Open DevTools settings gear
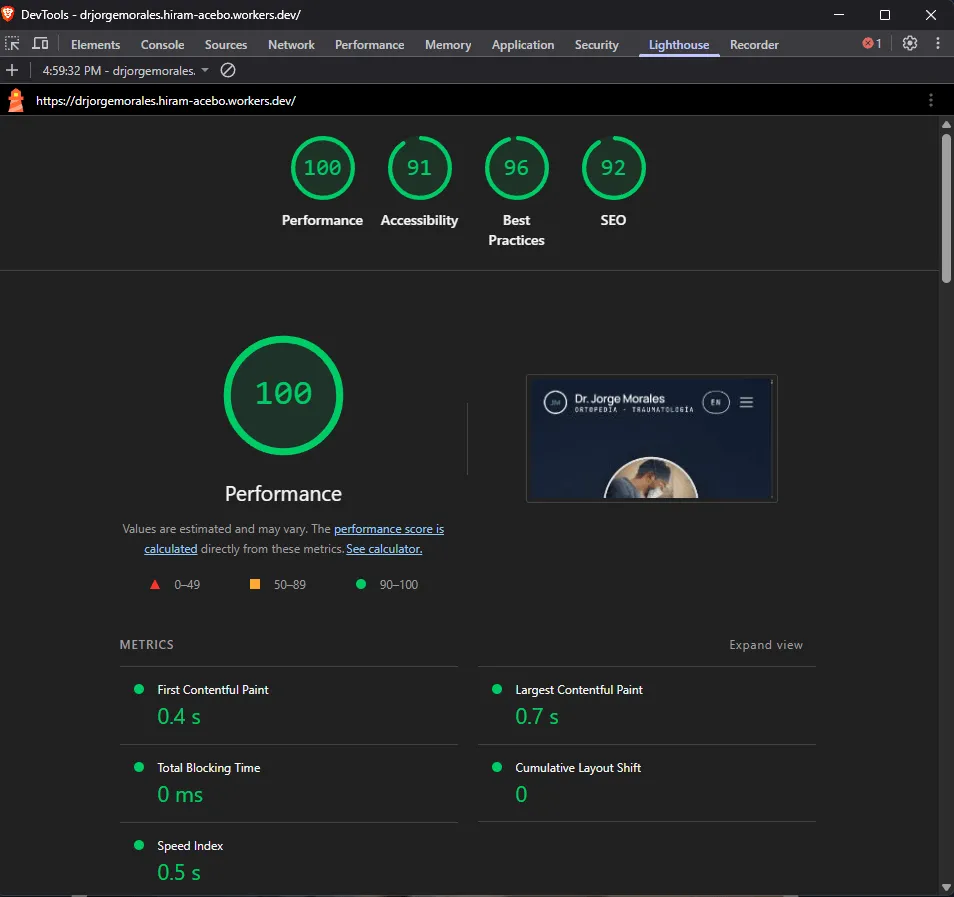The image size is (954, 897). (910, 43)
